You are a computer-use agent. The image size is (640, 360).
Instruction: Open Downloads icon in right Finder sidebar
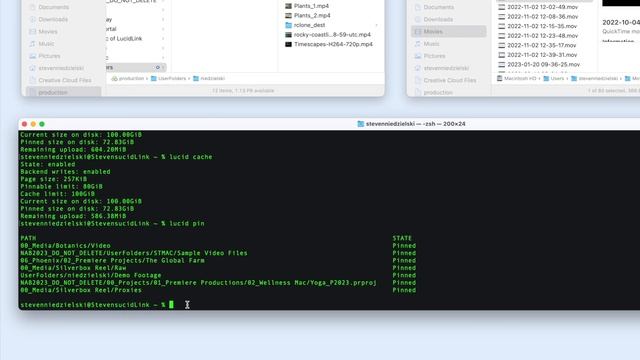pos(418,20)
